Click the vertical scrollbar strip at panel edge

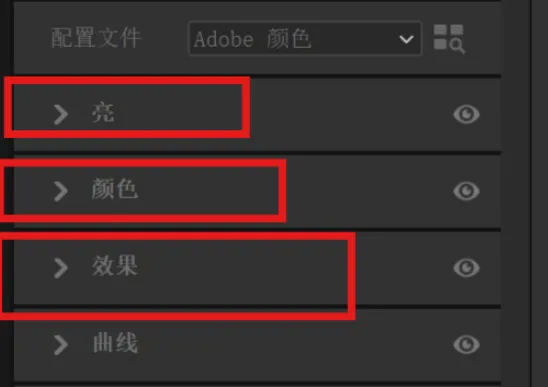point(517,193)
